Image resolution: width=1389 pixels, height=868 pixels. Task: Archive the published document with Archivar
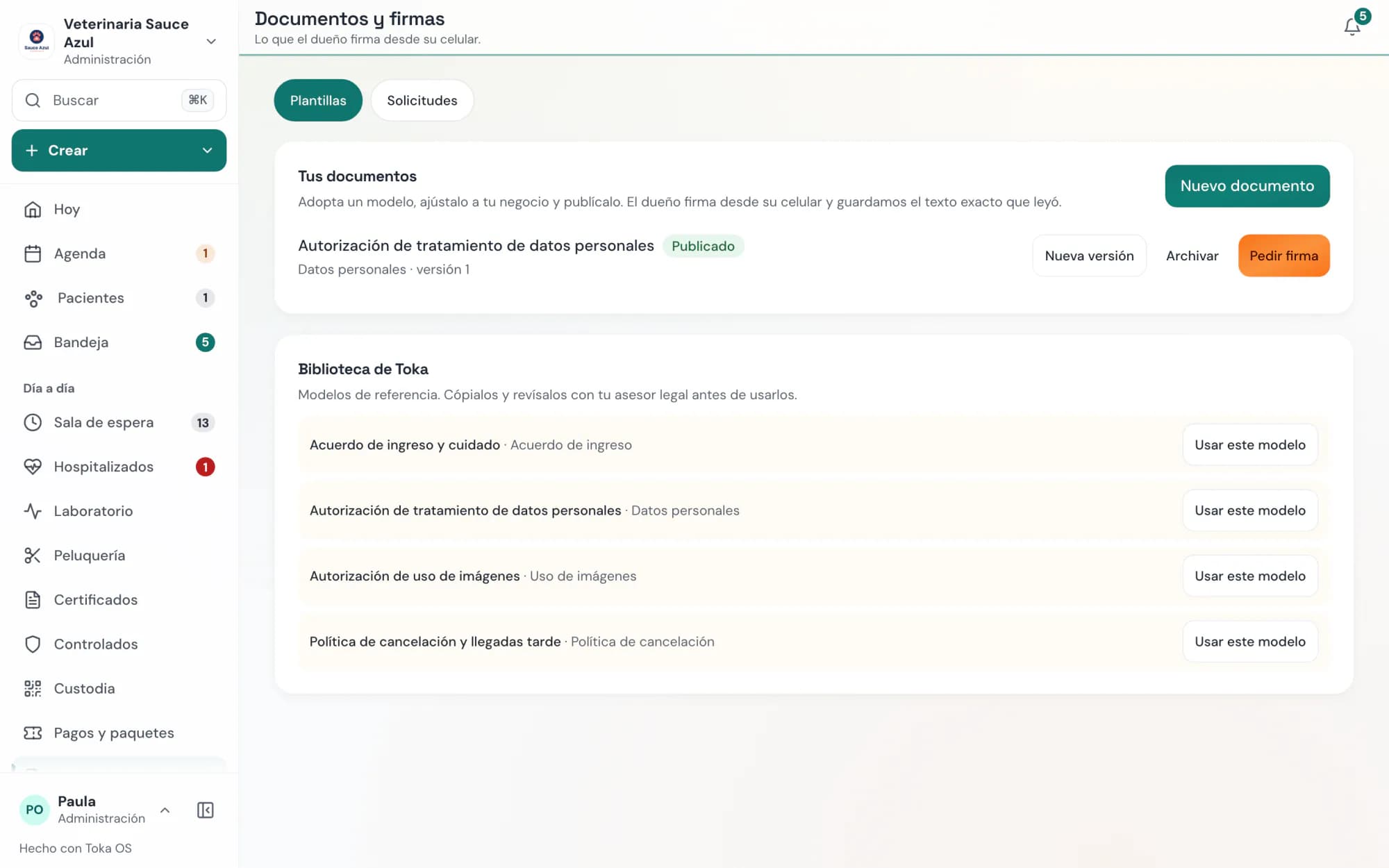coord(1192,256)
